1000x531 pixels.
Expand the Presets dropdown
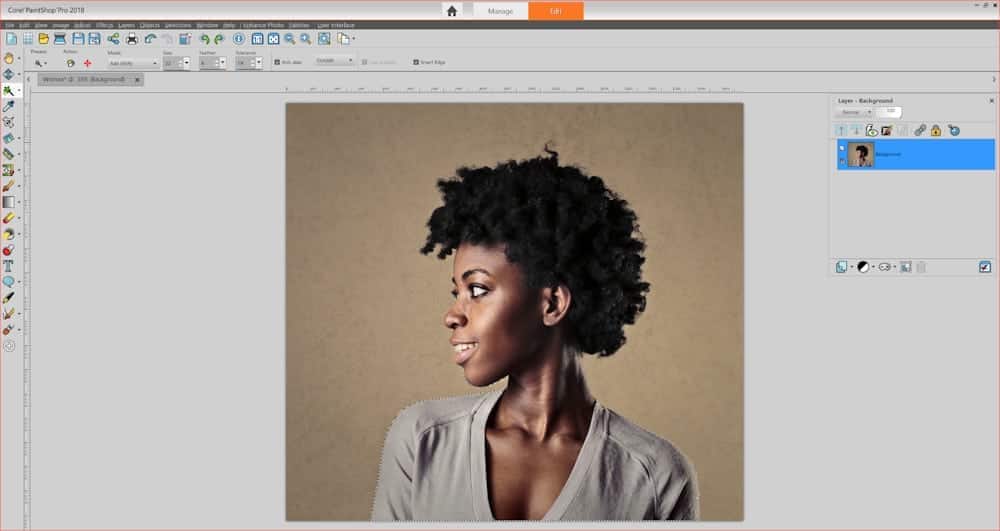pos(40,63)
